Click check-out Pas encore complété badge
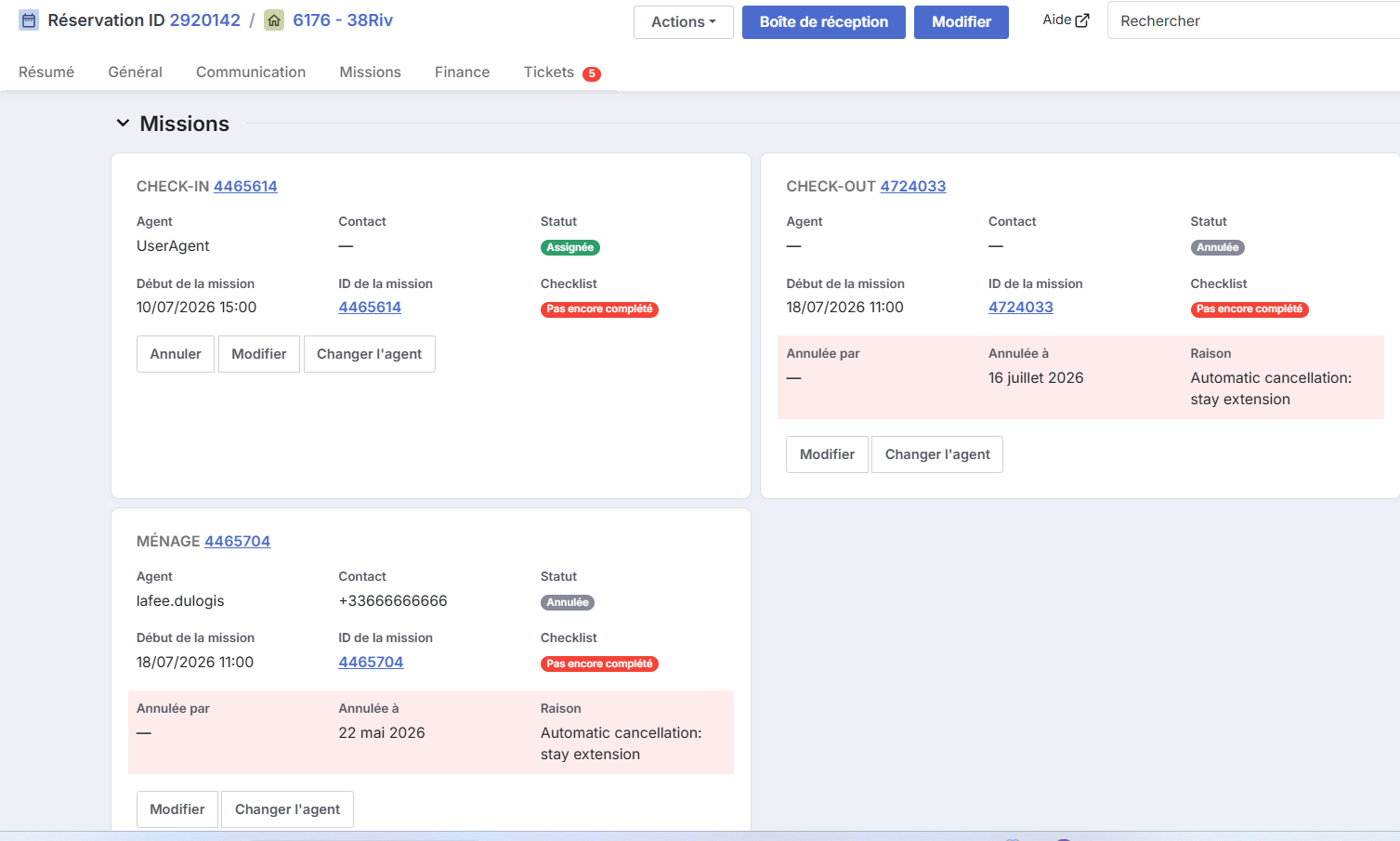The height and width of the screenshot is (841, 1400). 1250,309
